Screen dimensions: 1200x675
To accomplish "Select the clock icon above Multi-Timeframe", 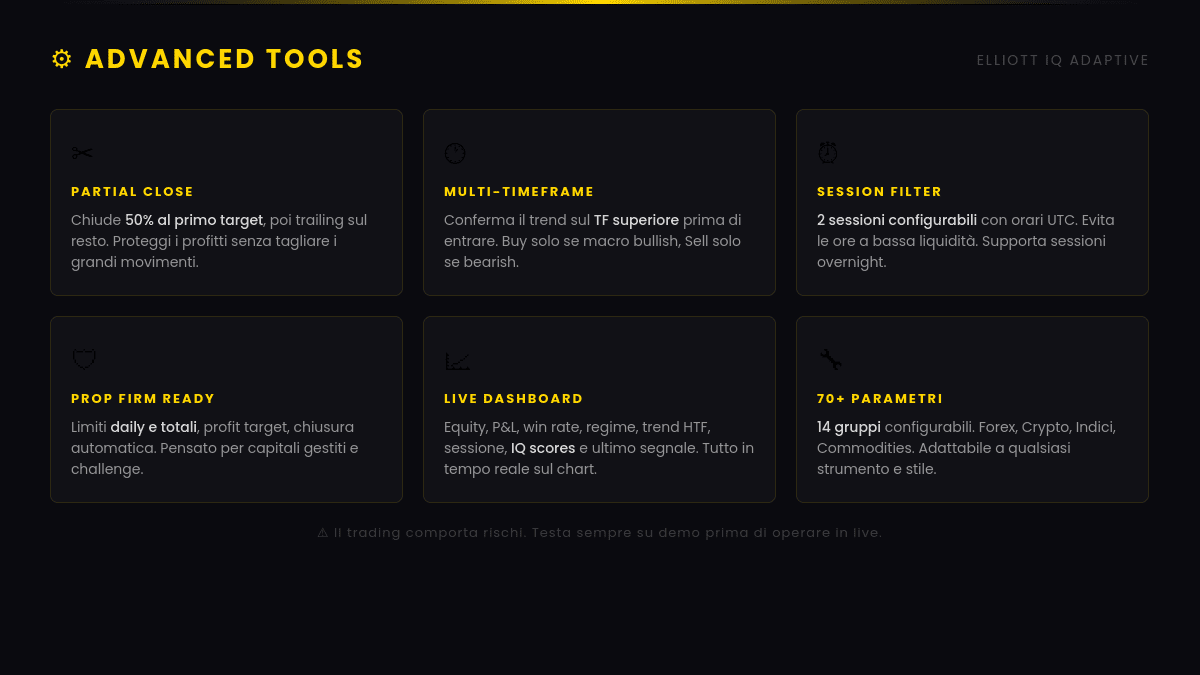I will [x=455, y=152].
